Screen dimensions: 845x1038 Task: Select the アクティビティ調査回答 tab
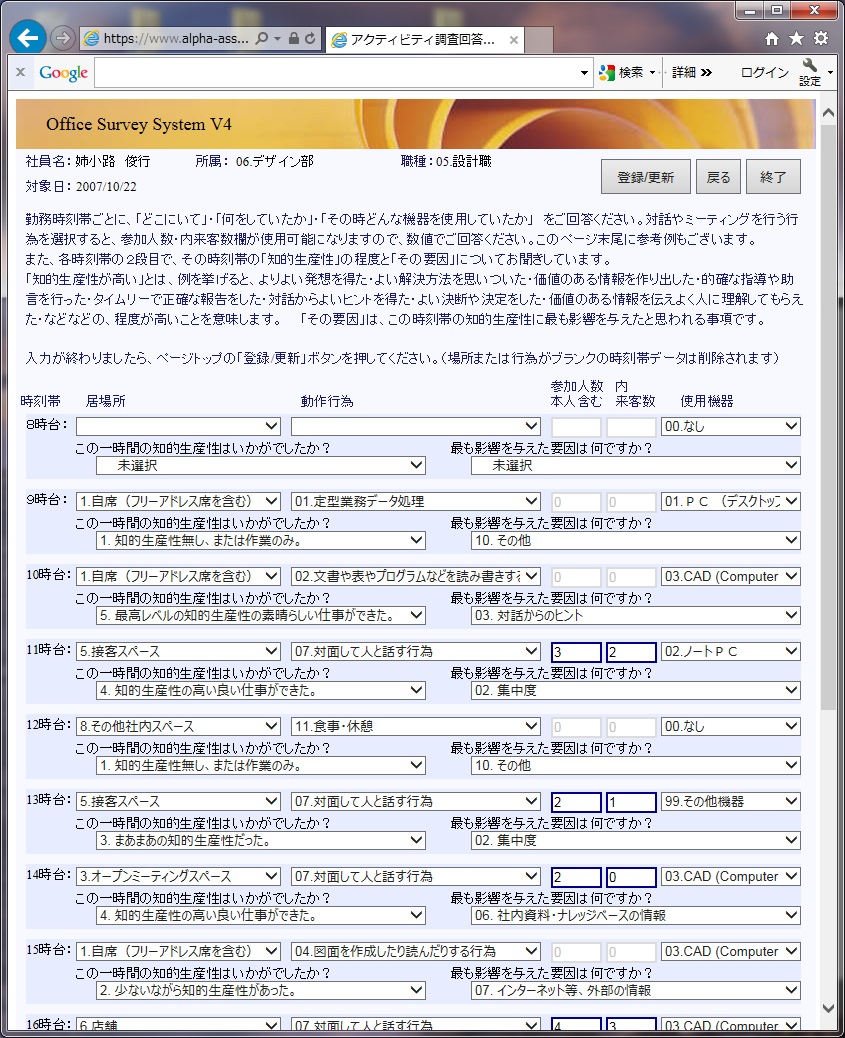point(424,40)
